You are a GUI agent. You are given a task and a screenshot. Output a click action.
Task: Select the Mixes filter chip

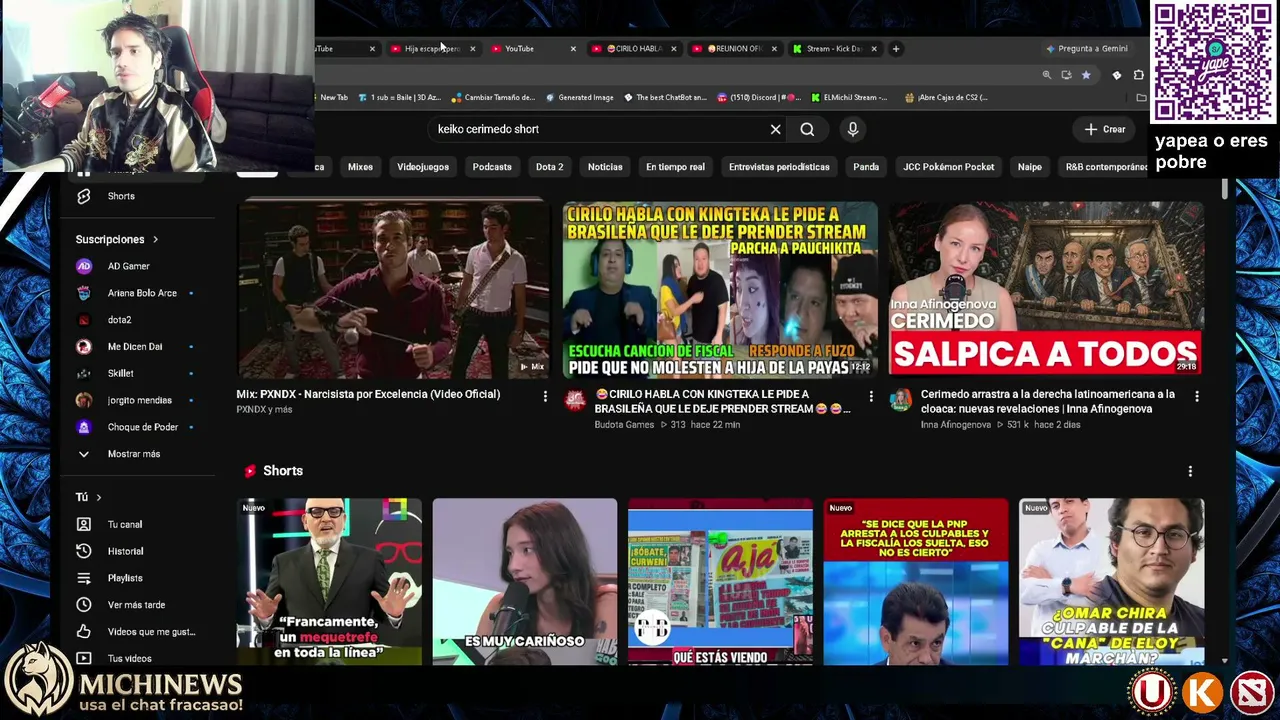coord(360,167)
